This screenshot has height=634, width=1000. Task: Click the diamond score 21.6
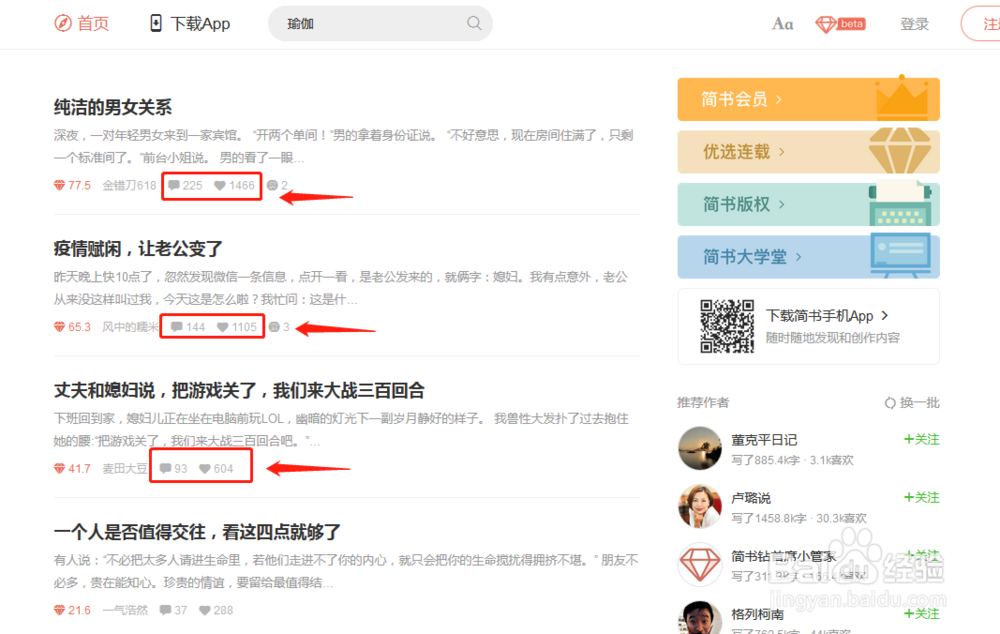pyautogui.click(x=72, y=610)
